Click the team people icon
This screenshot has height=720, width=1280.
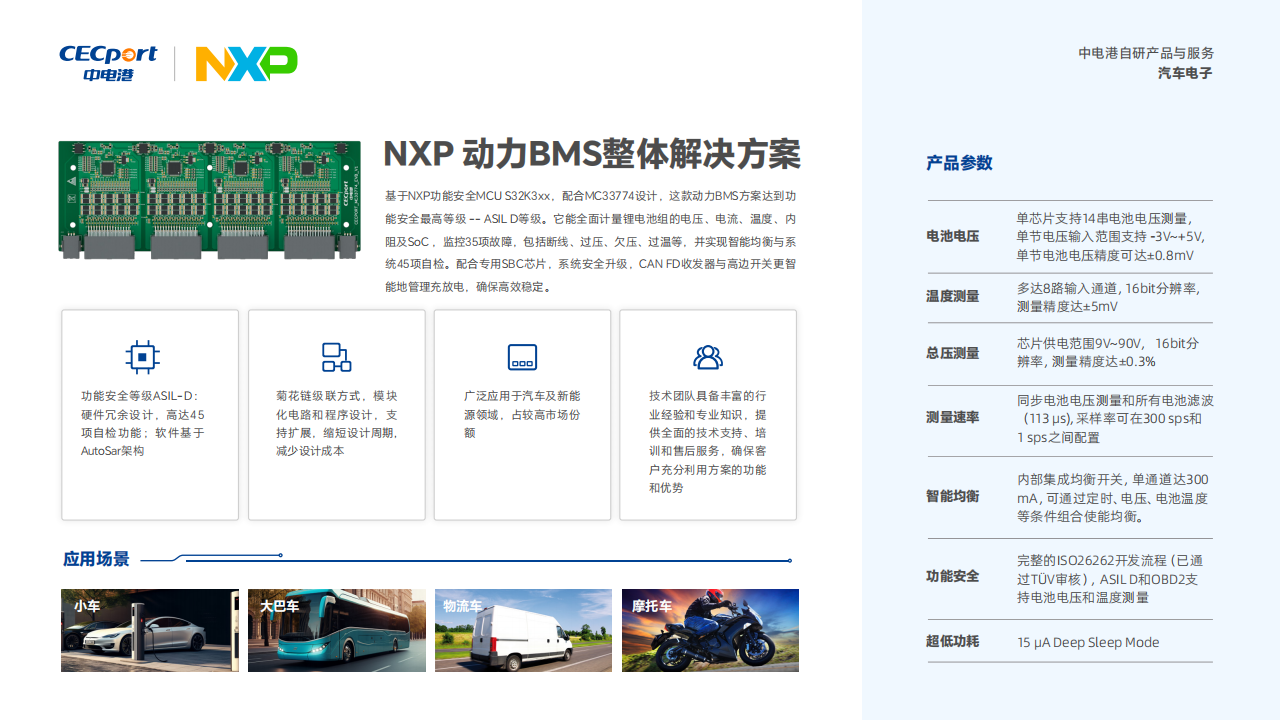708,357
